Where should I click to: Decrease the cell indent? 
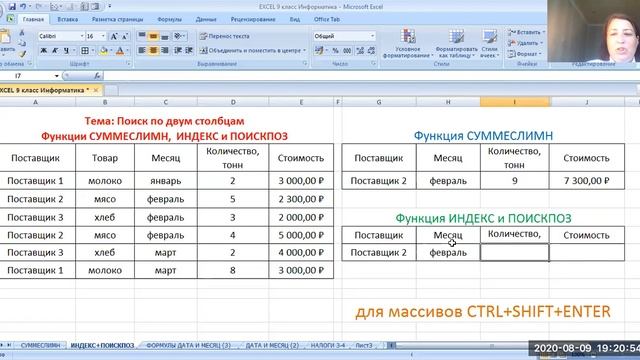pyautogui.click(x=178, y=51)
